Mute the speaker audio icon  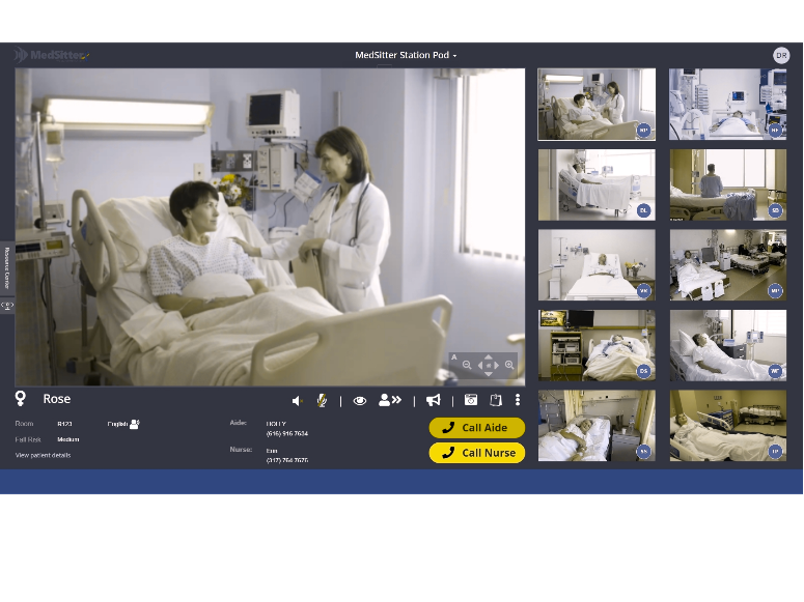pos(297,400)
